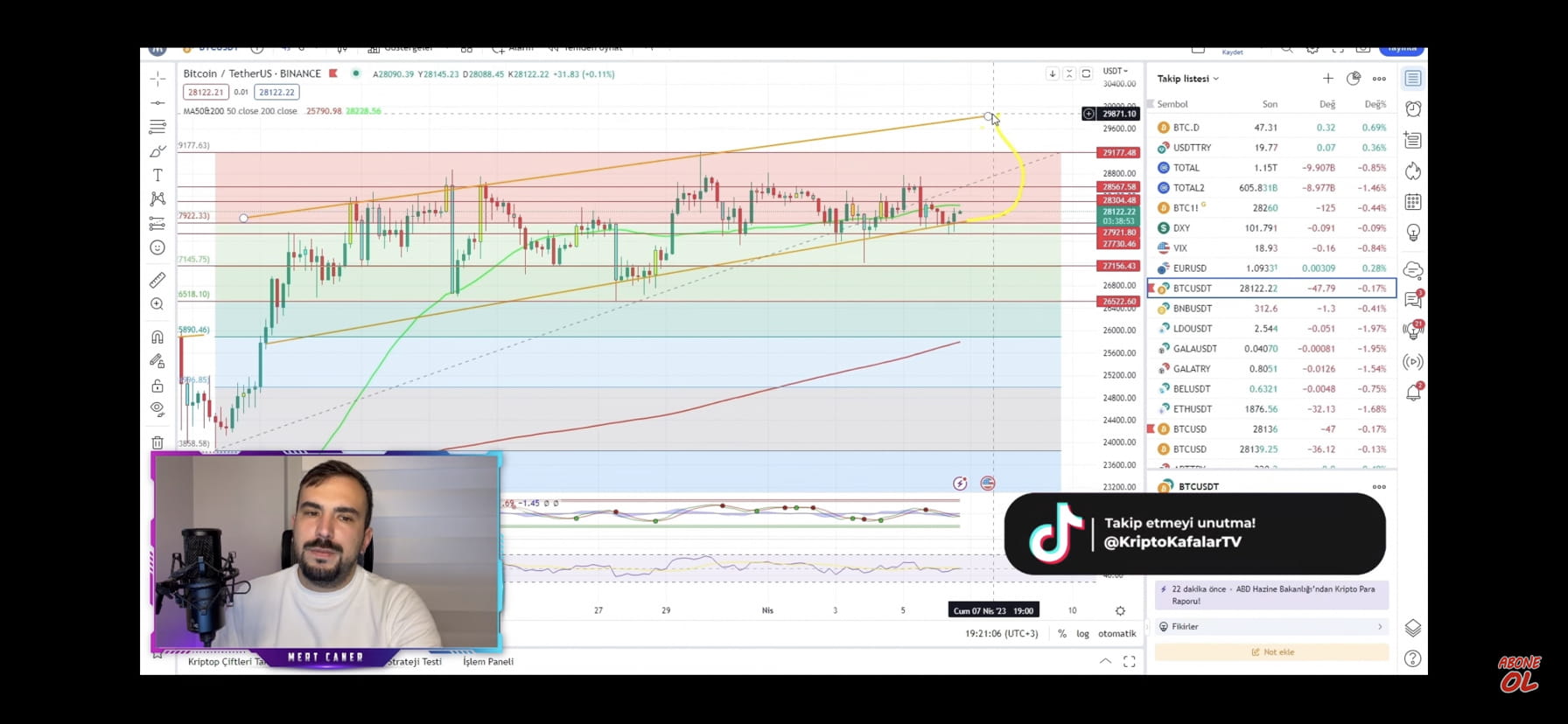Toggle hide all drawings eye icon

coord(157,408)
